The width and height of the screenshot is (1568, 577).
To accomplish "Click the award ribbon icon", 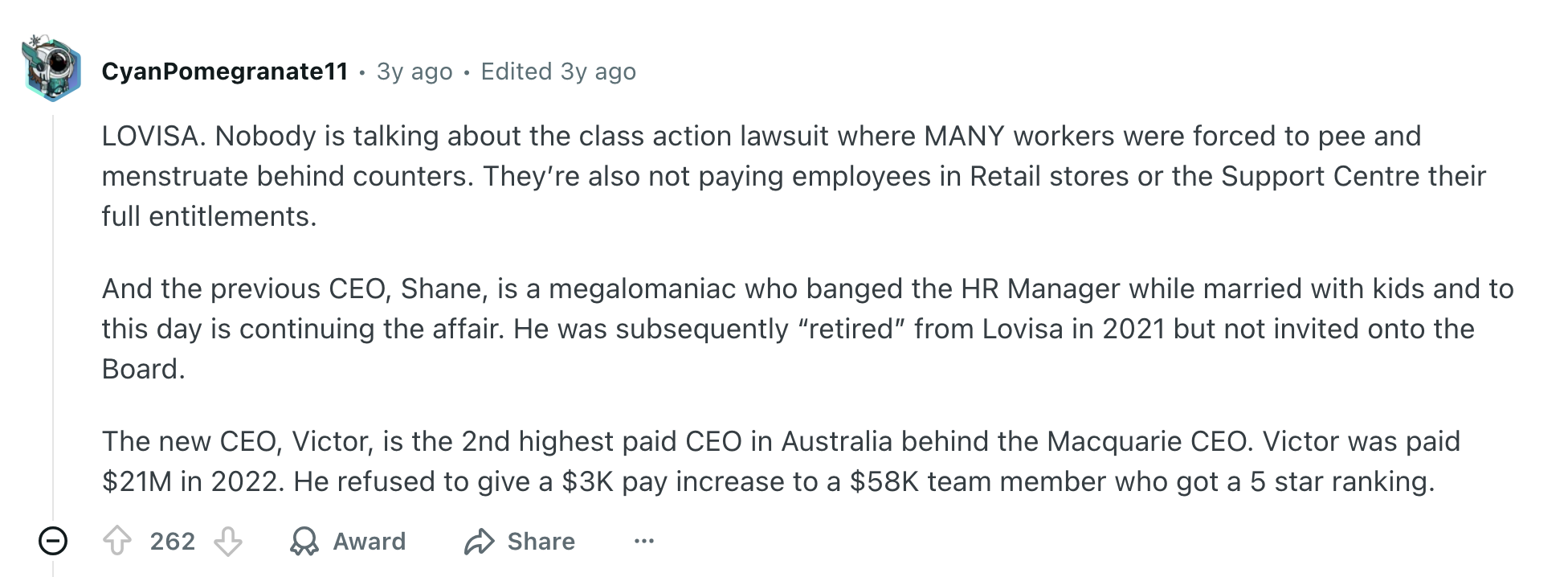I will pos(304,541).
